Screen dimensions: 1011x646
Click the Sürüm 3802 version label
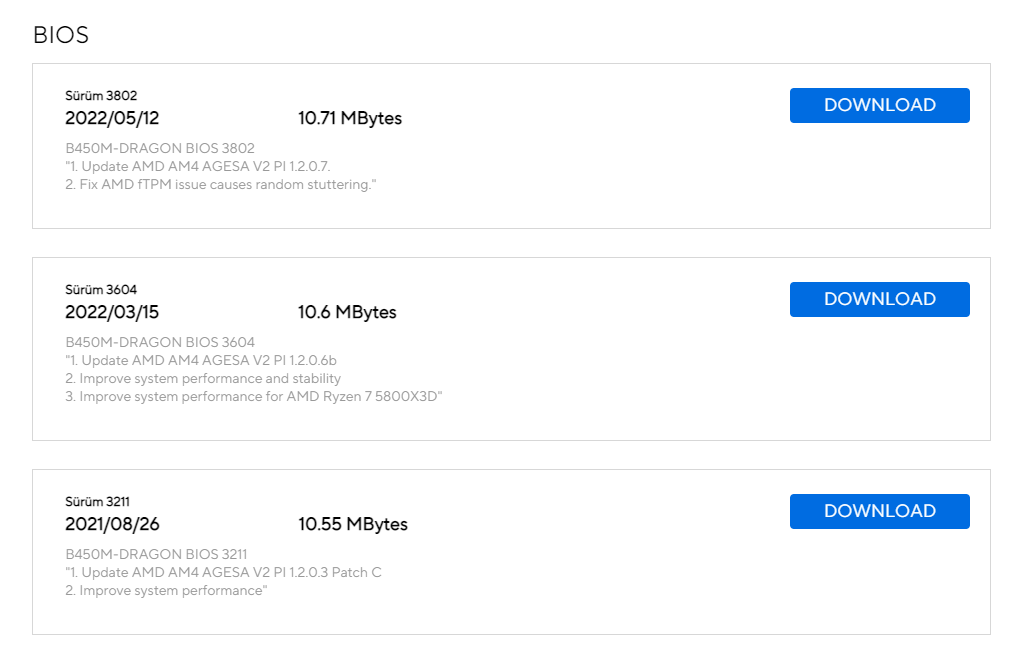pyautogui.click(x=101, y=96)
